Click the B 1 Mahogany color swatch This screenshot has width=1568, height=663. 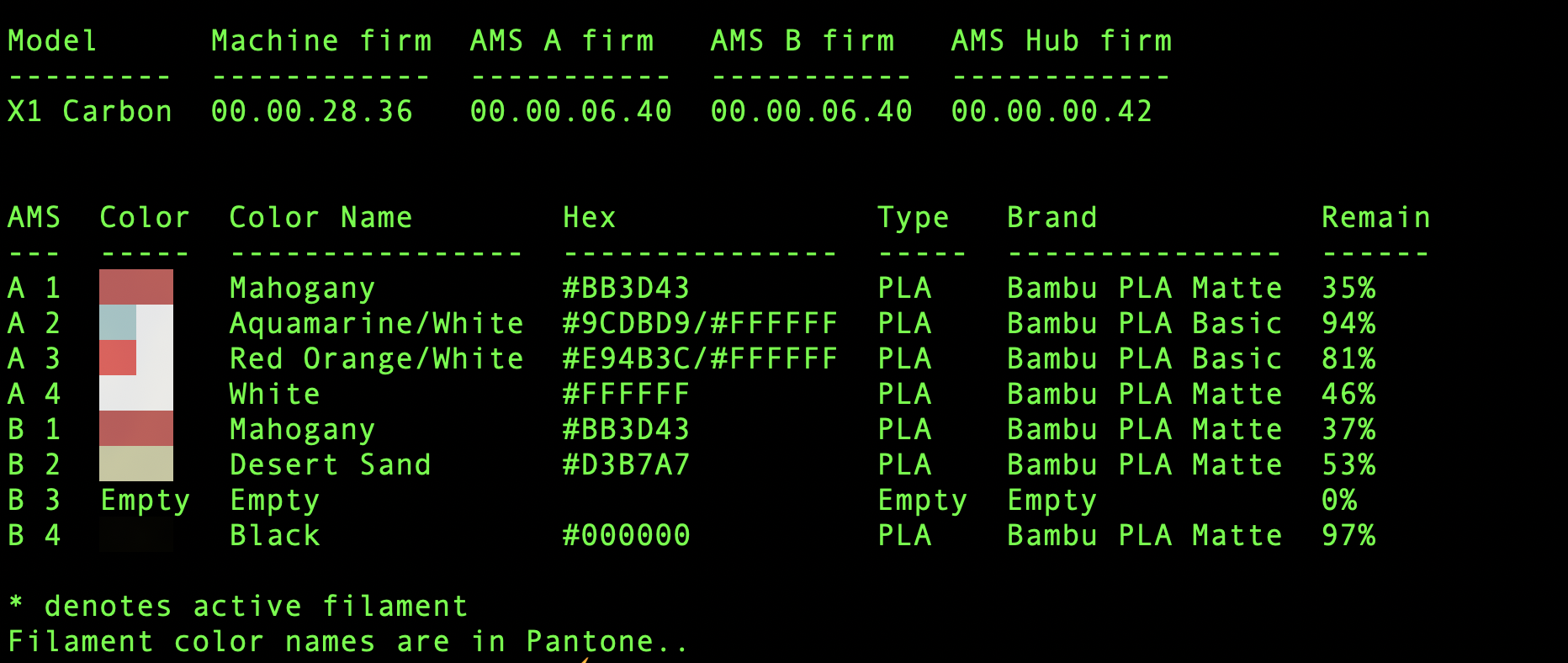(135, 428)
